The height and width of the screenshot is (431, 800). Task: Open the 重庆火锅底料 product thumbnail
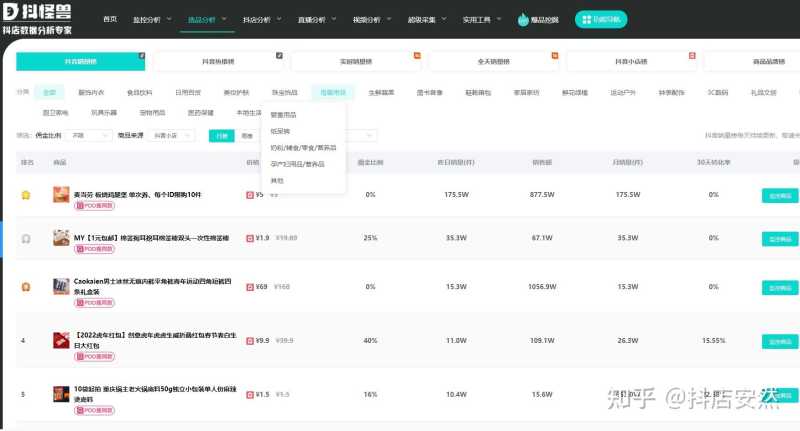coord(61,394)
